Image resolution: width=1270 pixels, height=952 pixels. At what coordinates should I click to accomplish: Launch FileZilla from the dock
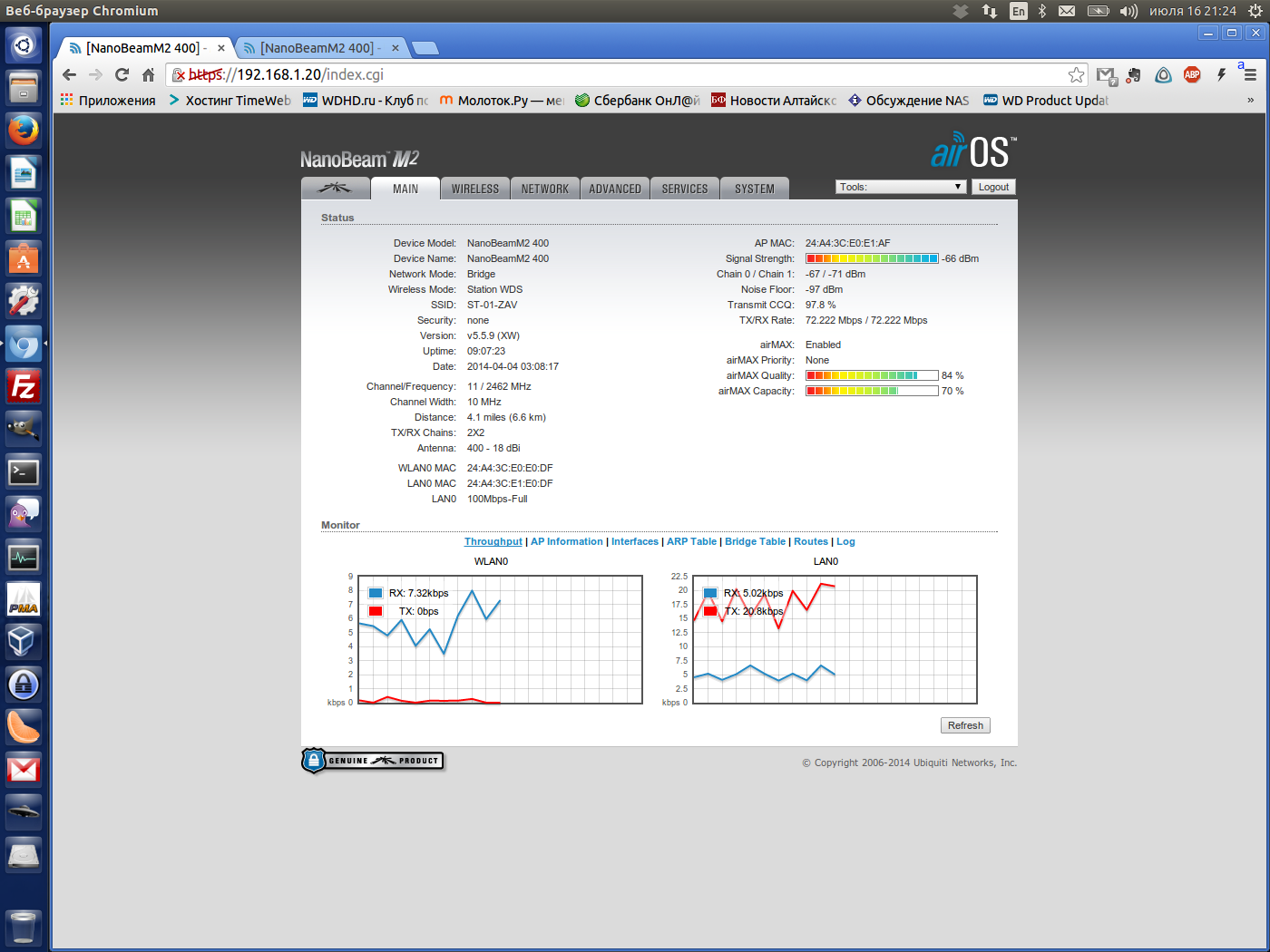[24, 386]
